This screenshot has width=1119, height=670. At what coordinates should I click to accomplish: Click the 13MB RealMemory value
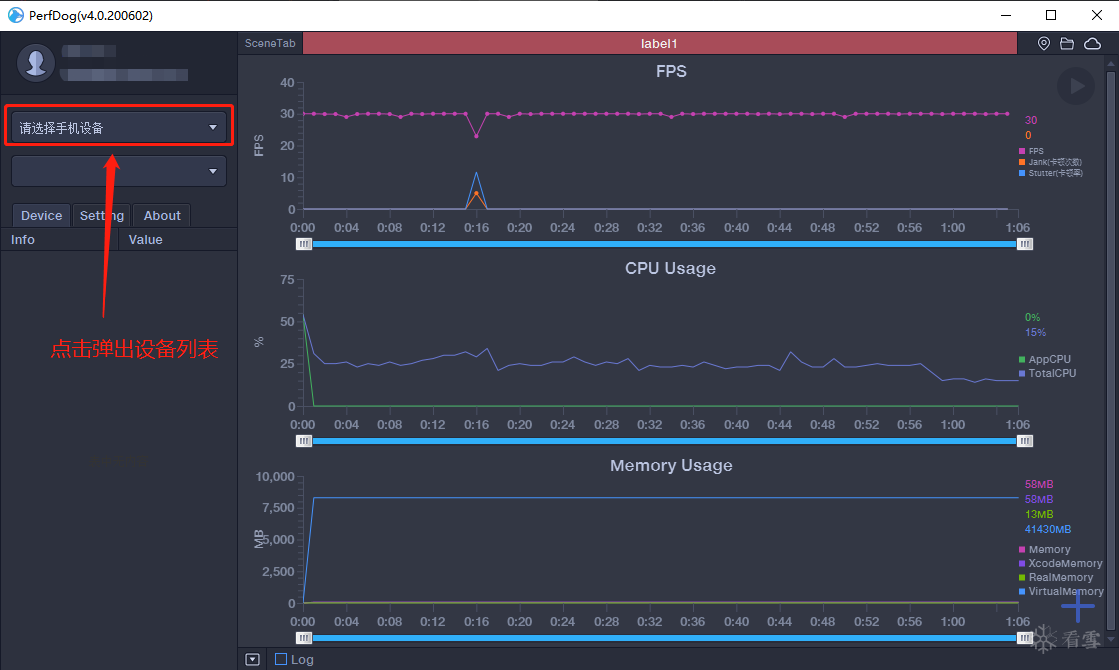coord(1039,514)
